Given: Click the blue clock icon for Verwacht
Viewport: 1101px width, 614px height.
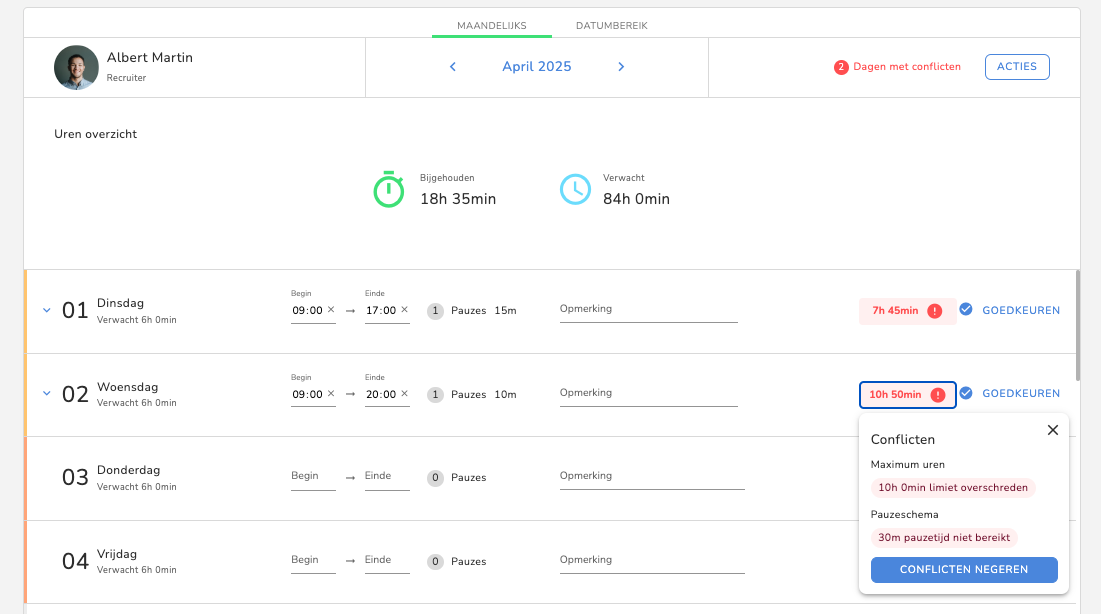Looking at the screenshot, I should [575, 189].
